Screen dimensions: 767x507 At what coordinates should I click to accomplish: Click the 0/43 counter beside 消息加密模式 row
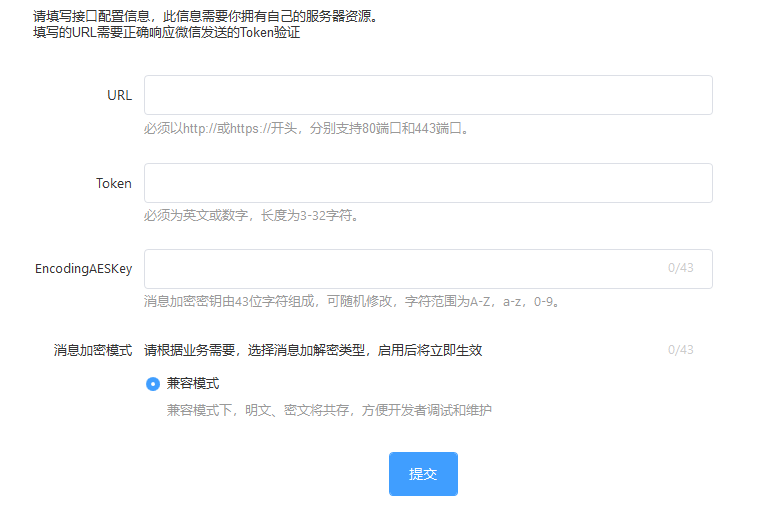(x=680, y=350)
